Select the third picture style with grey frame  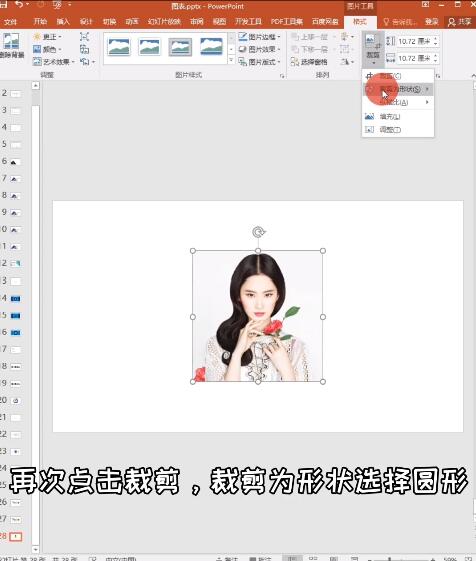180,47
